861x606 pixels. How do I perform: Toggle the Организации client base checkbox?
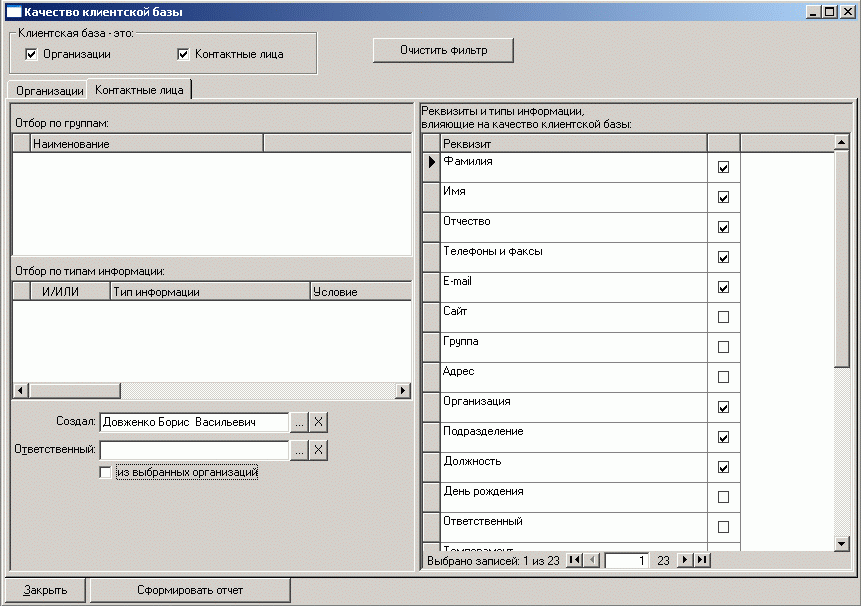click(x=31, y=54)
